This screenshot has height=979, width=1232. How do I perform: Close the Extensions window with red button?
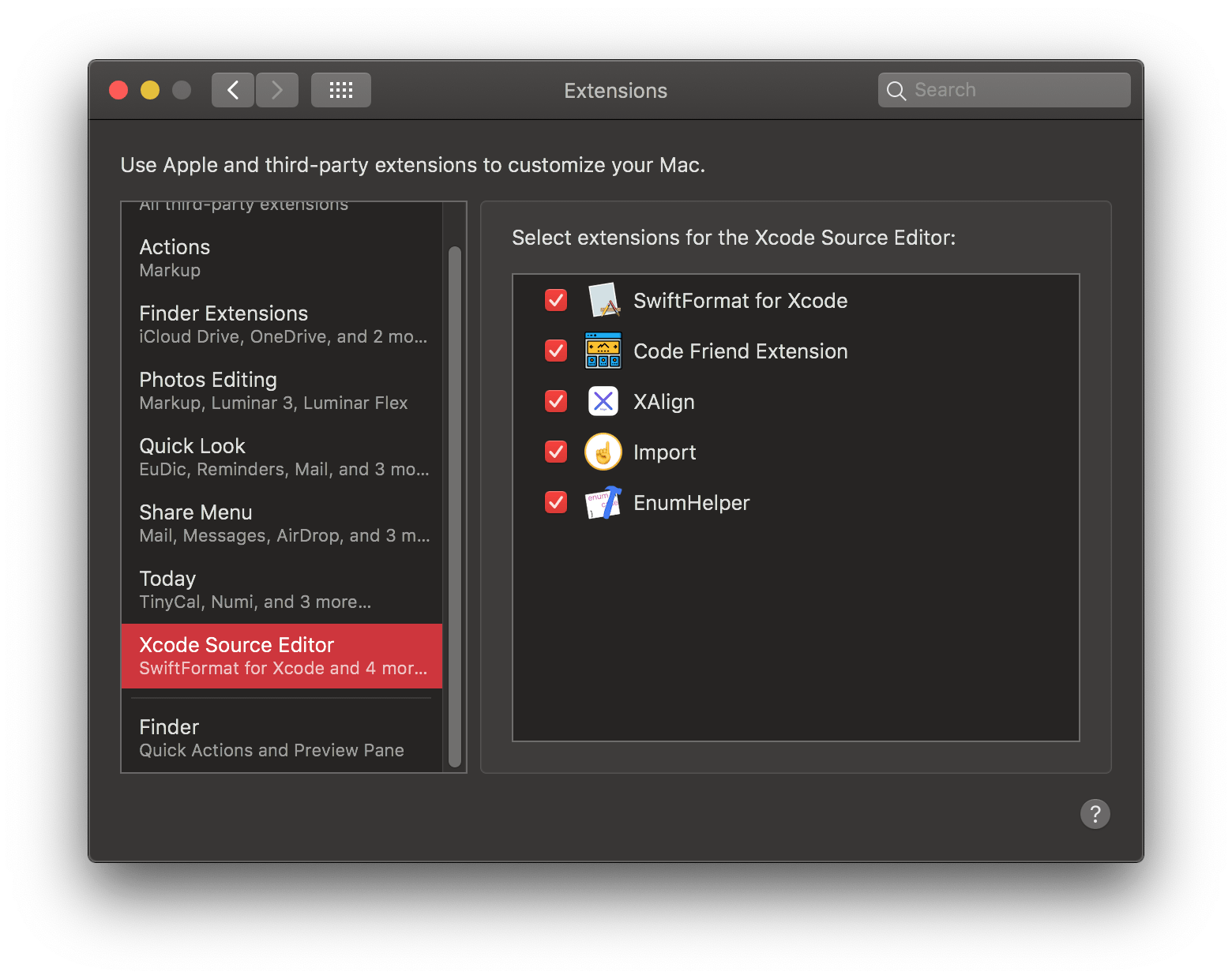(x=118, y=90)
